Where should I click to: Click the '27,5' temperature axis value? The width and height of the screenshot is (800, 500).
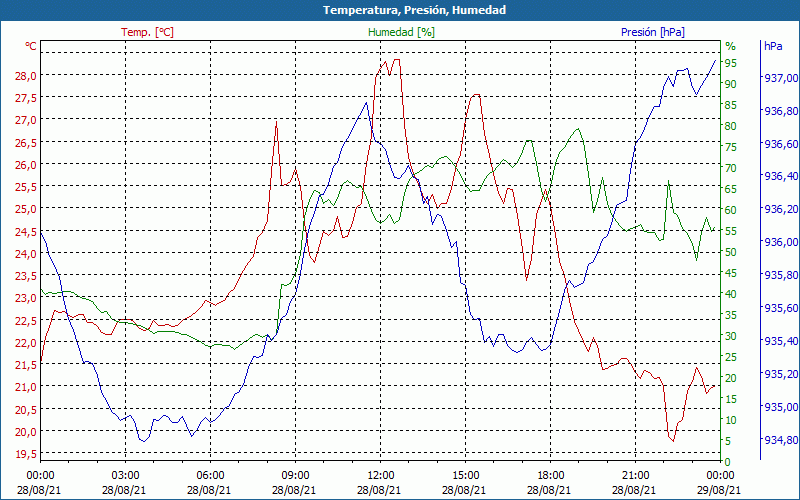(26, 98)
